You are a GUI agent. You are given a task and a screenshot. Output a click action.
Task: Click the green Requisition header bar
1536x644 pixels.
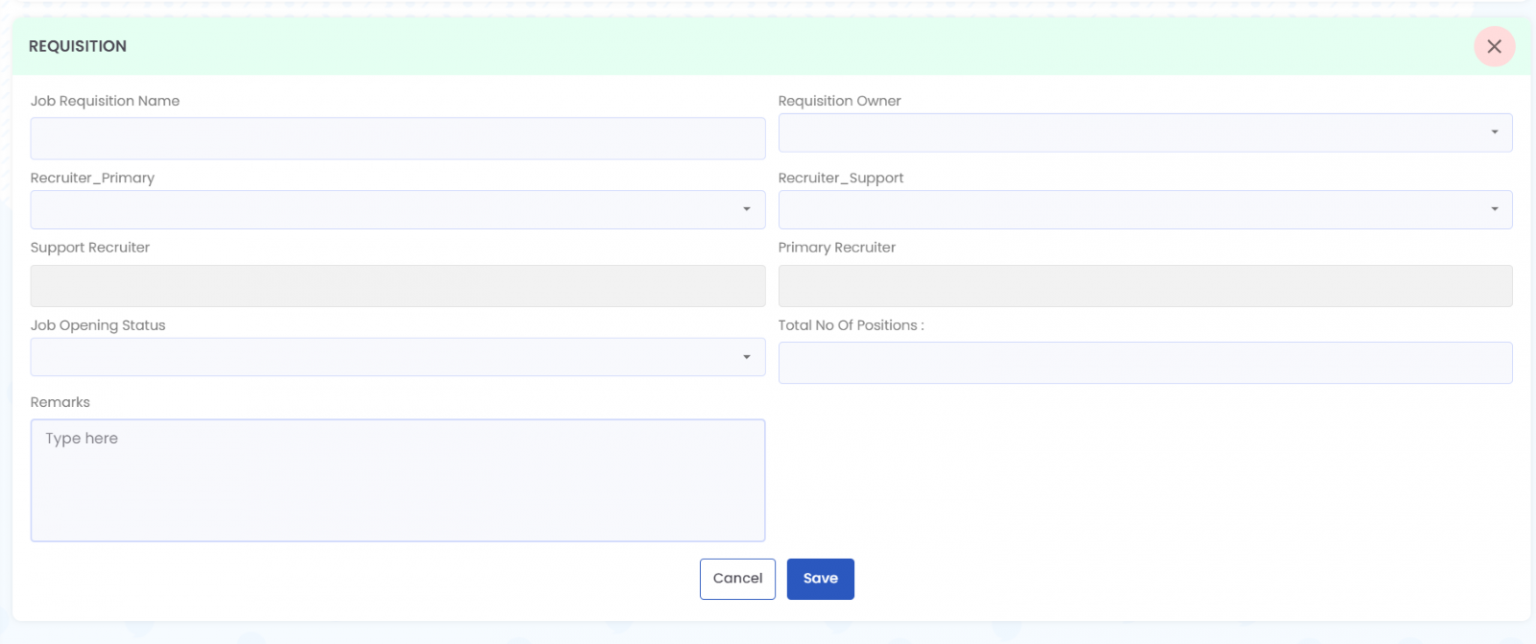[x=700, y=46]
